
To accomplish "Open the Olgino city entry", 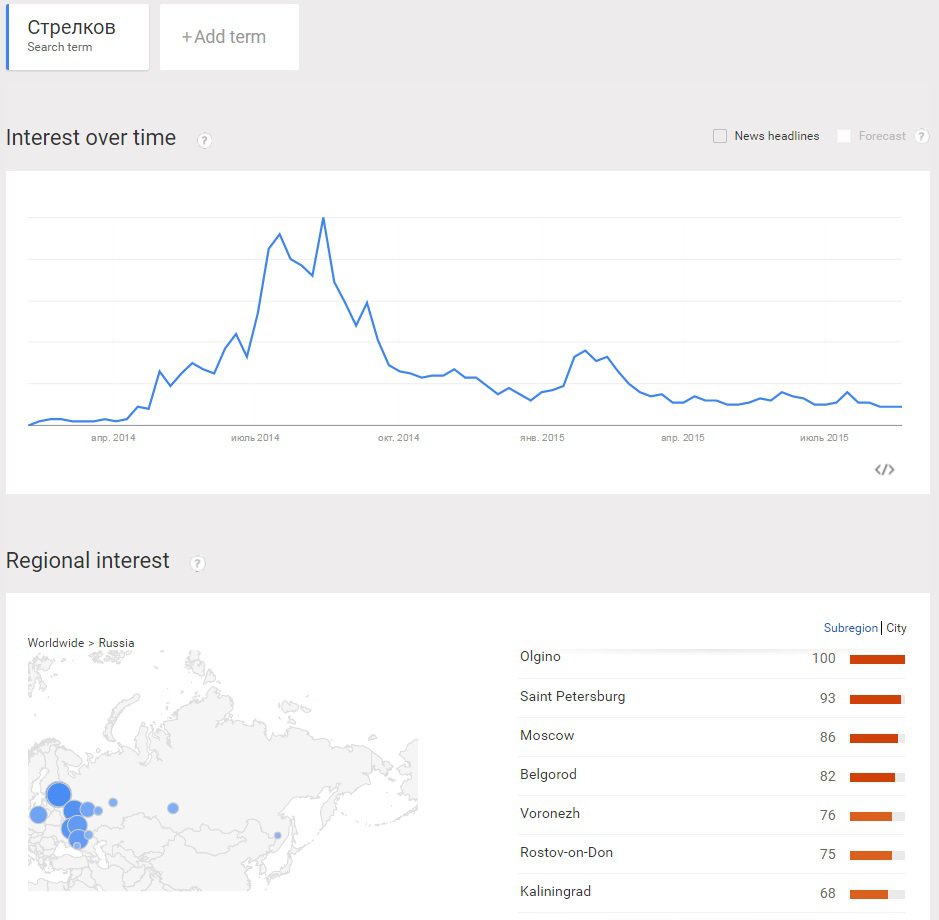I will pos(540,657).
